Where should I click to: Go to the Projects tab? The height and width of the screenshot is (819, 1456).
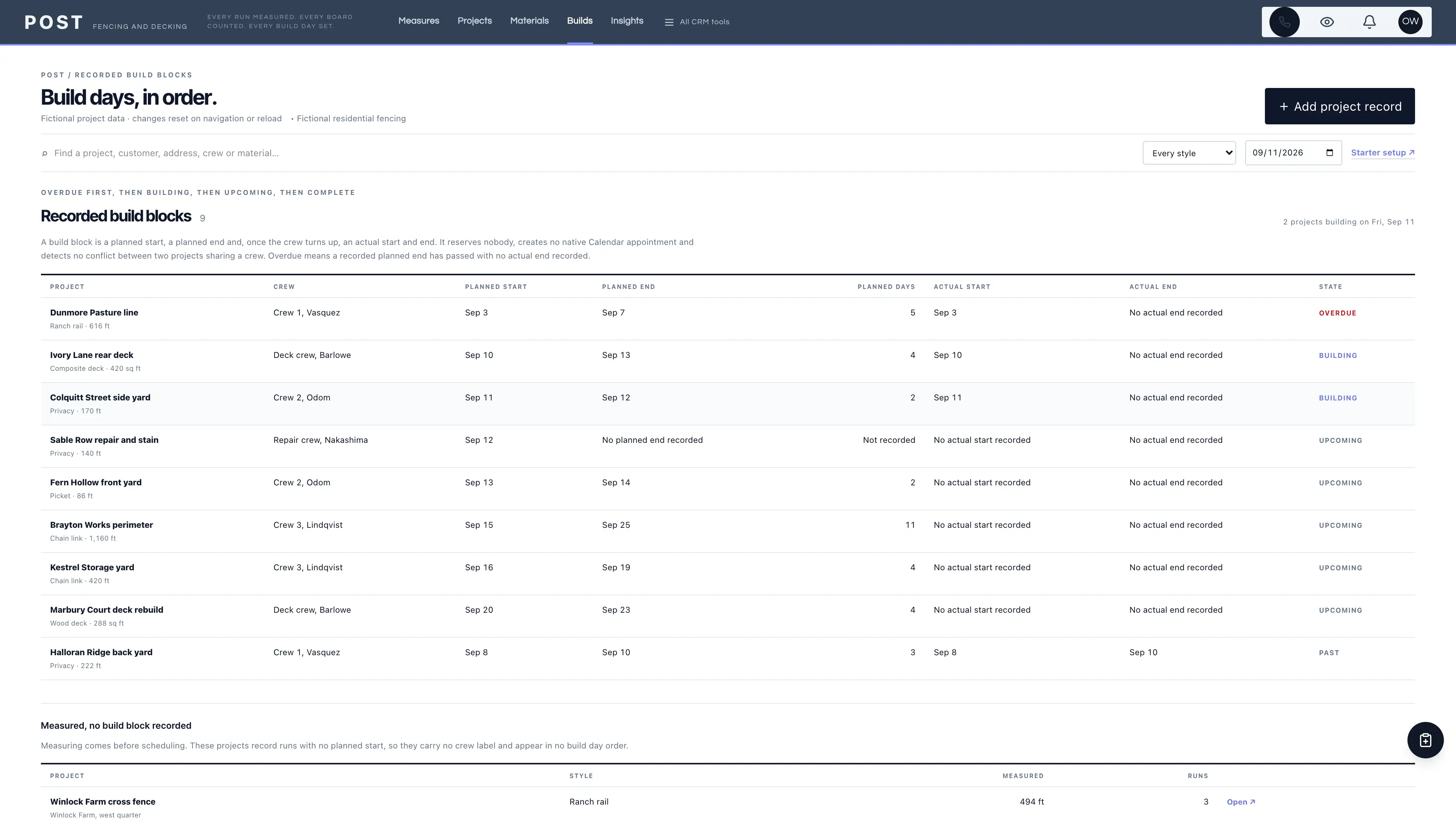tap(475, 21)
